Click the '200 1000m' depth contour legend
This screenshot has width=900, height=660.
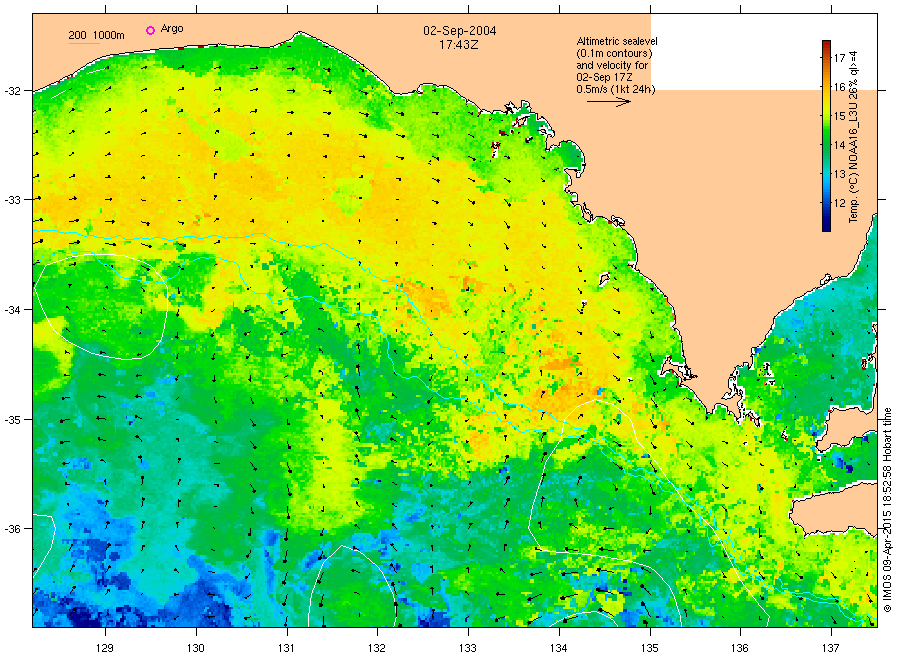[x=96, y=35]
